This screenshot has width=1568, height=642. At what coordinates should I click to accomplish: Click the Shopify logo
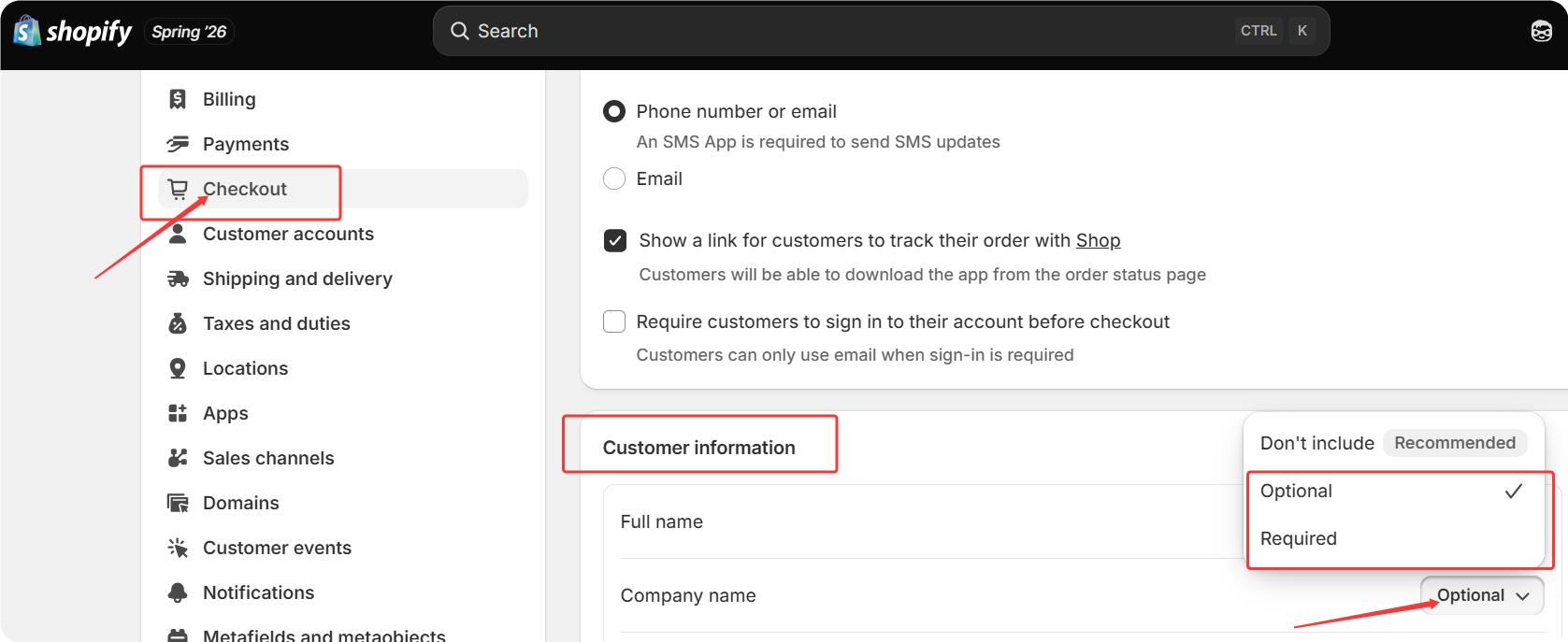point(73,31)
